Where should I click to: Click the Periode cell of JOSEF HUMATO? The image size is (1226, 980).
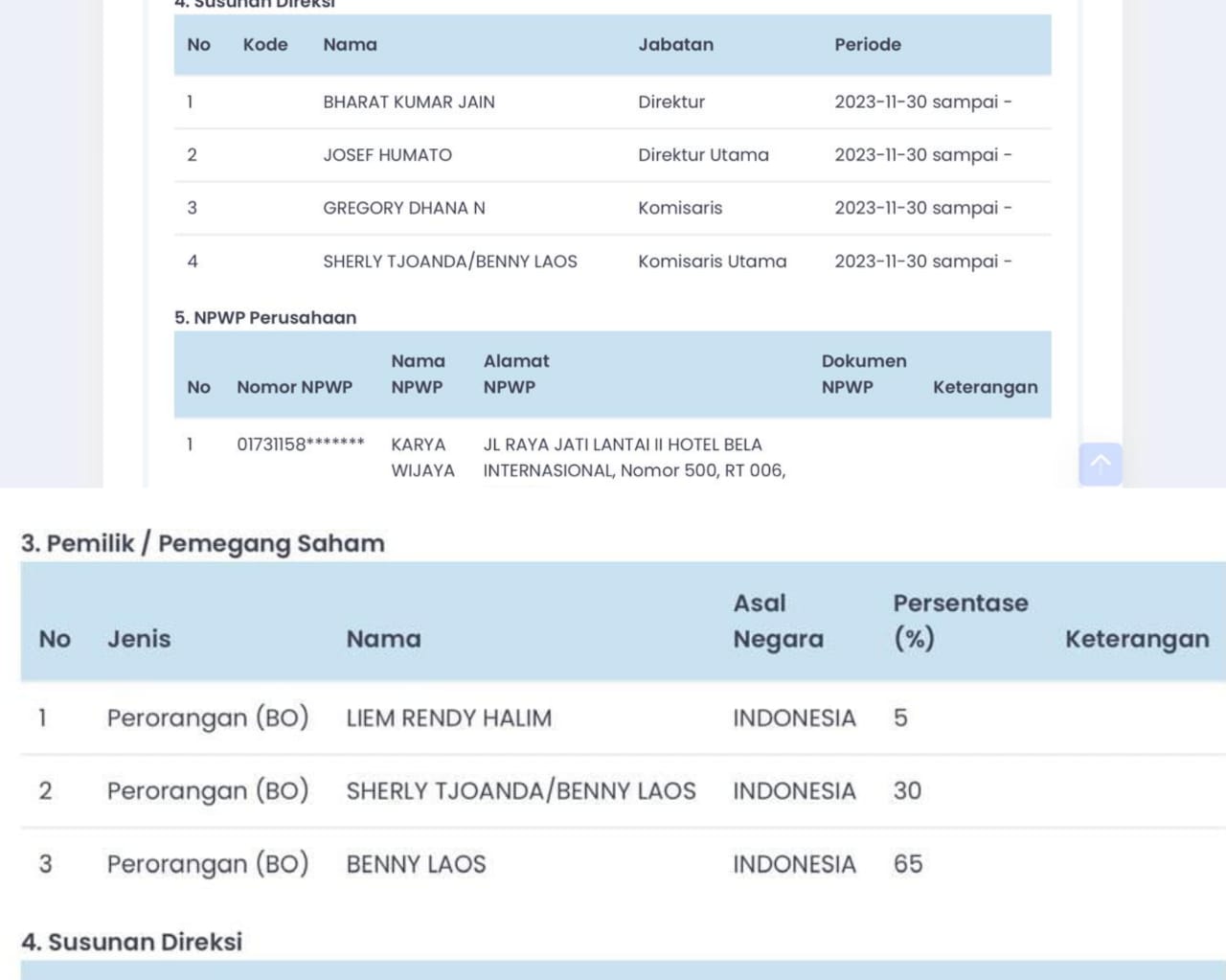(x=922, y=155)
